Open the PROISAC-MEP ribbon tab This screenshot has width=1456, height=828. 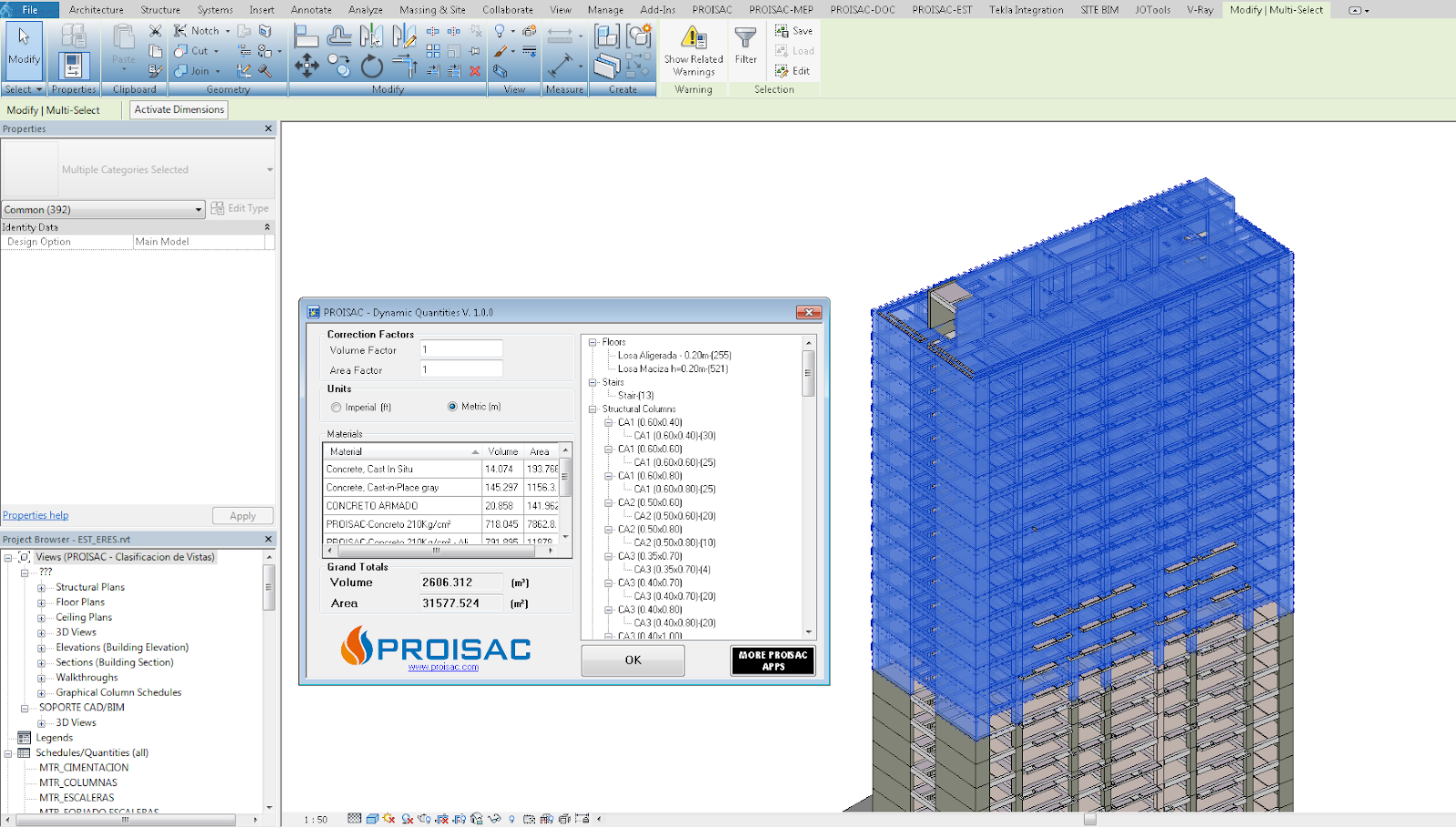[x=781, y=10]
